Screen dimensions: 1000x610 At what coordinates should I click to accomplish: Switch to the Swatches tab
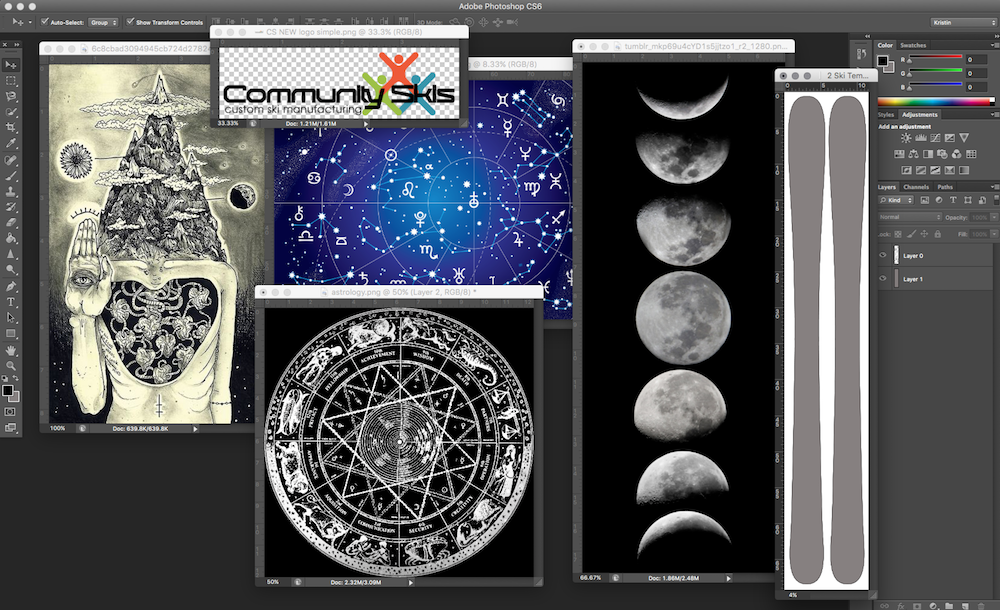coord(913,45)
